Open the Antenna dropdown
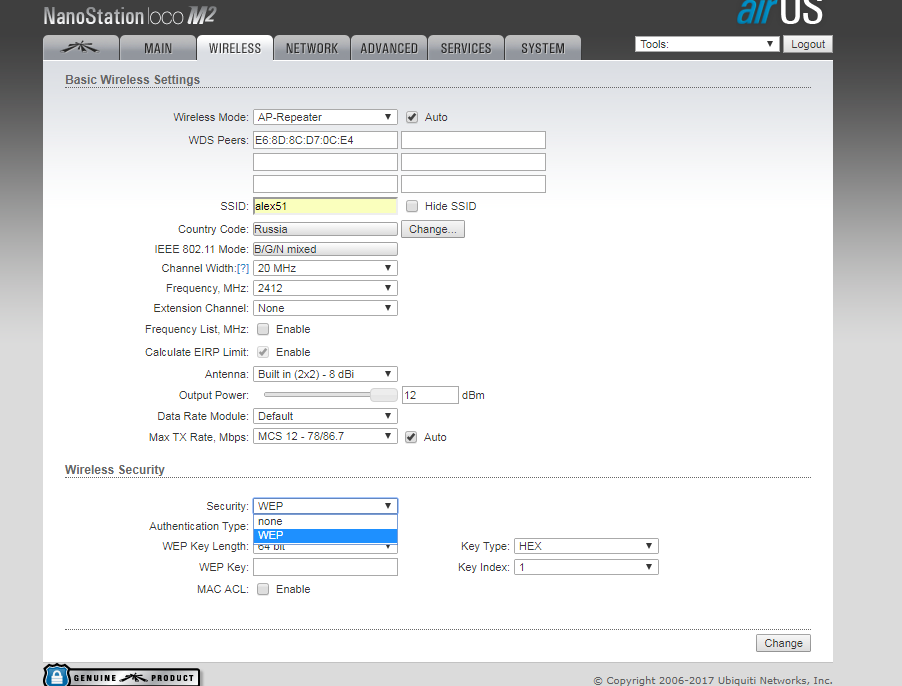The width and height of the screenshot is (902, 686). (325, 374)
